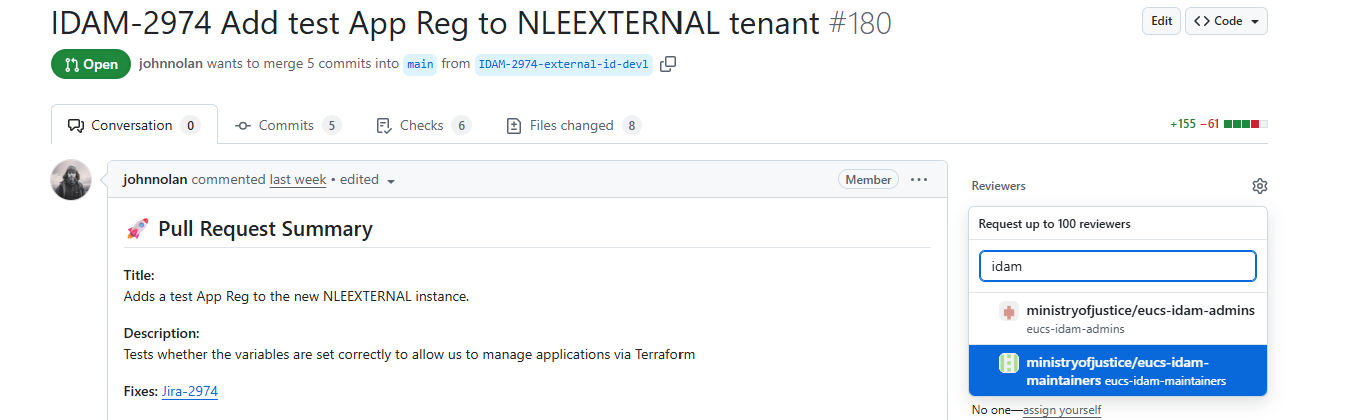Click the Open status badge
The image size is (1354, 420).
click(x=91, y=64)
